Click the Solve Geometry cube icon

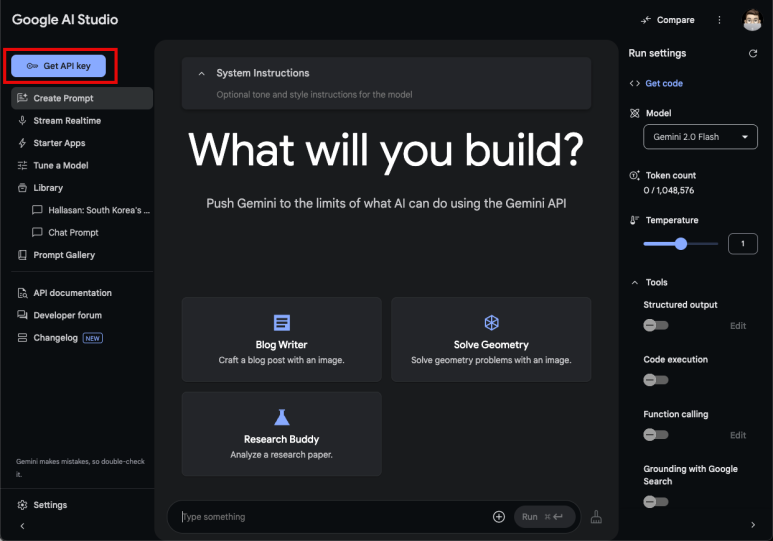(x=492, y=323)
